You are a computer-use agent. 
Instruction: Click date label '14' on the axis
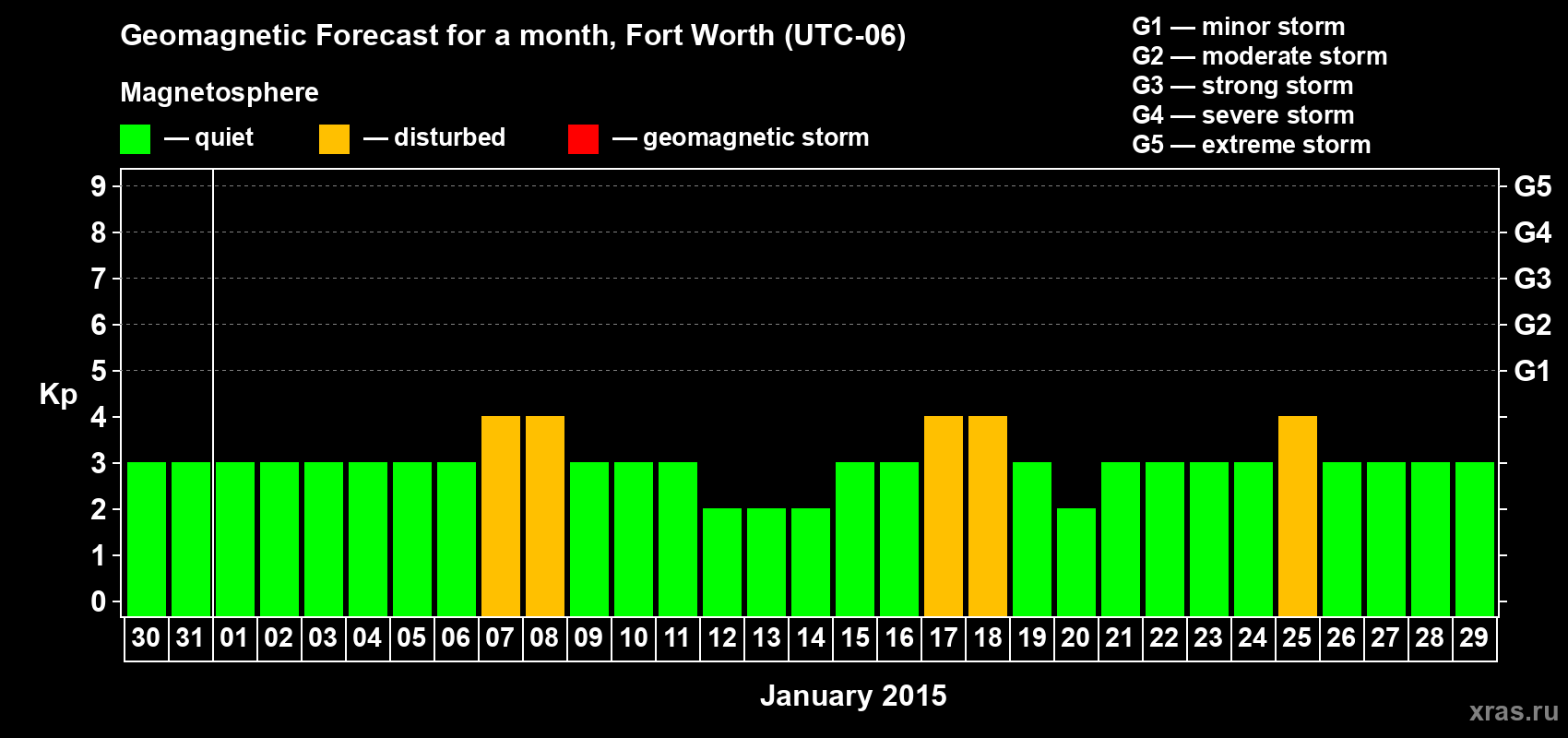(x=811, y=637)
